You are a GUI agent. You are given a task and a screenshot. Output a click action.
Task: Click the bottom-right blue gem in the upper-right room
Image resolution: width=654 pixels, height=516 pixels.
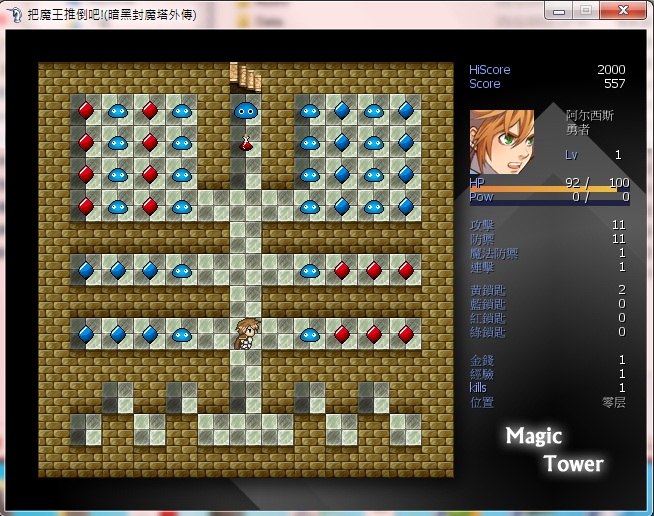click(406, 206)
